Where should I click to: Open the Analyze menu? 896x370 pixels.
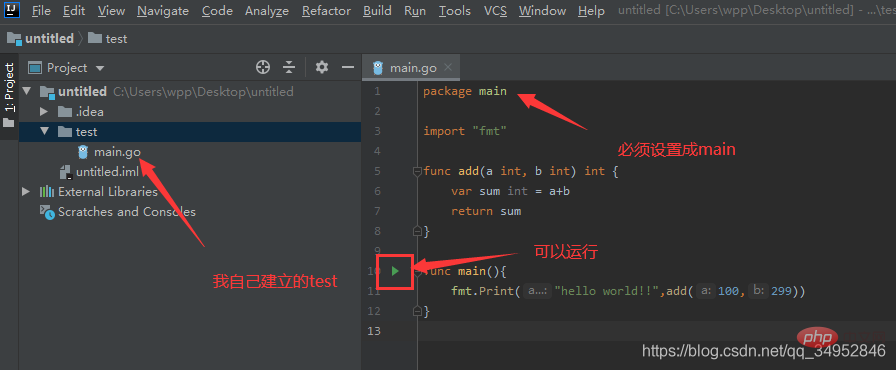coord(267,10)
